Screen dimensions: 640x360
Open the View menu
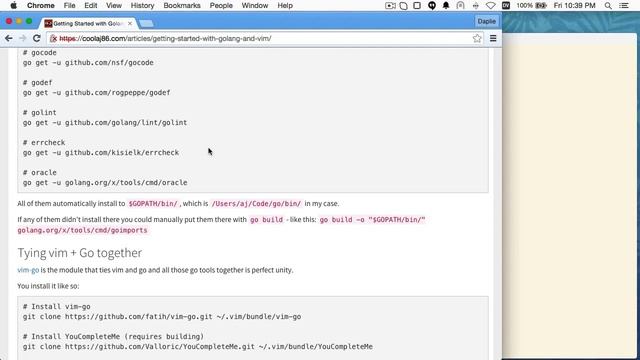(114, 5)
